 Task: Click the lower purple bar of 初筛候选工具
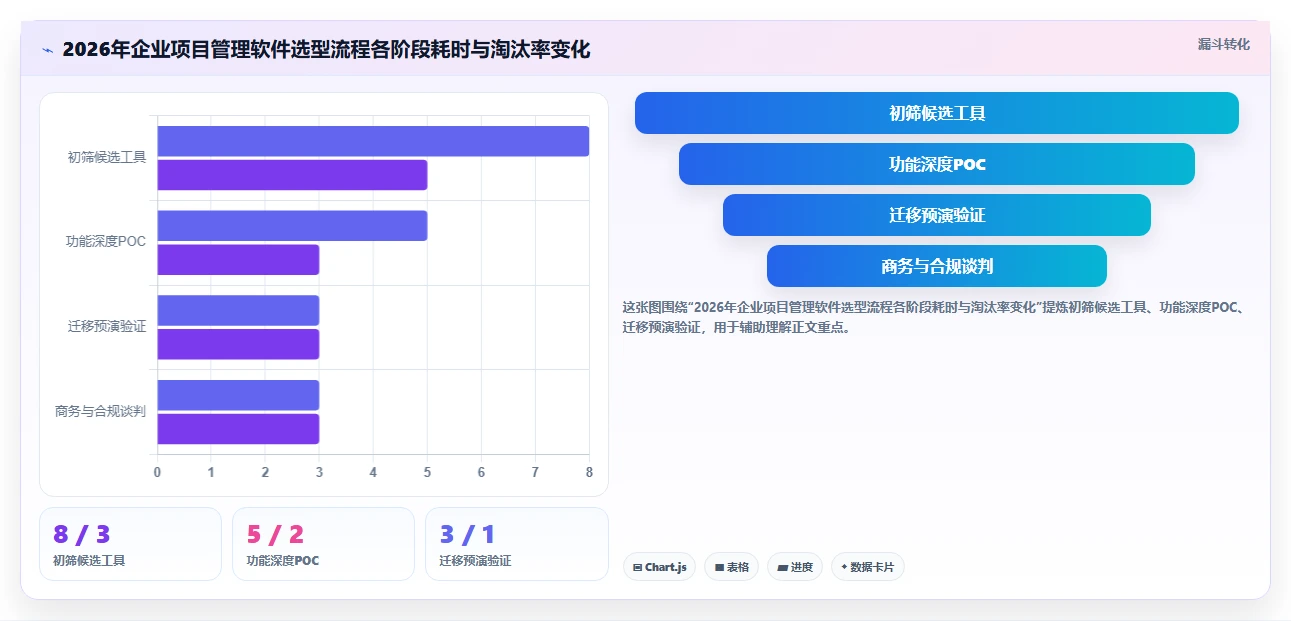292,175
